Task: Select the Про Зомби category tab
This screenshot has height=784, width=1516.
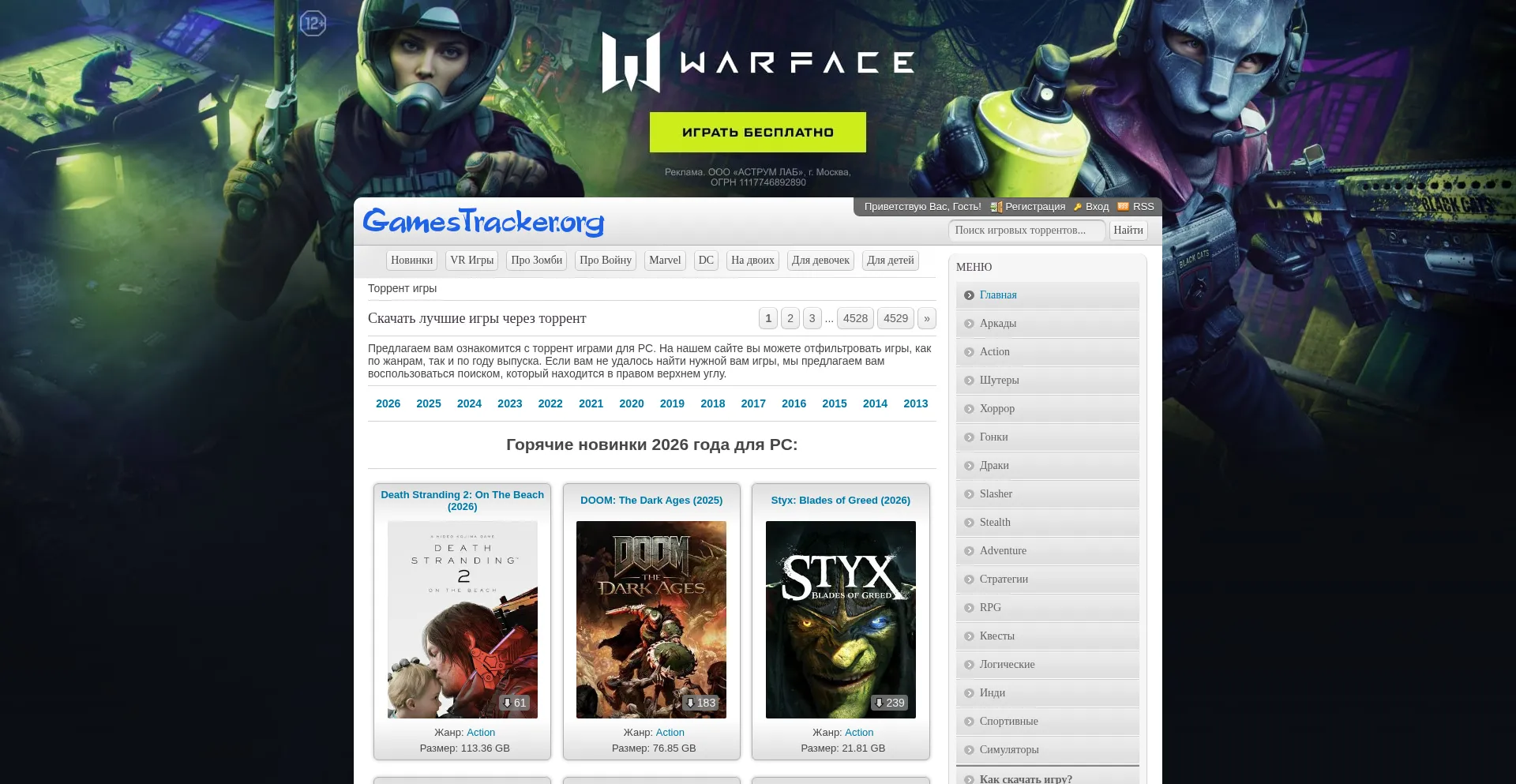Action: [537, 261]
